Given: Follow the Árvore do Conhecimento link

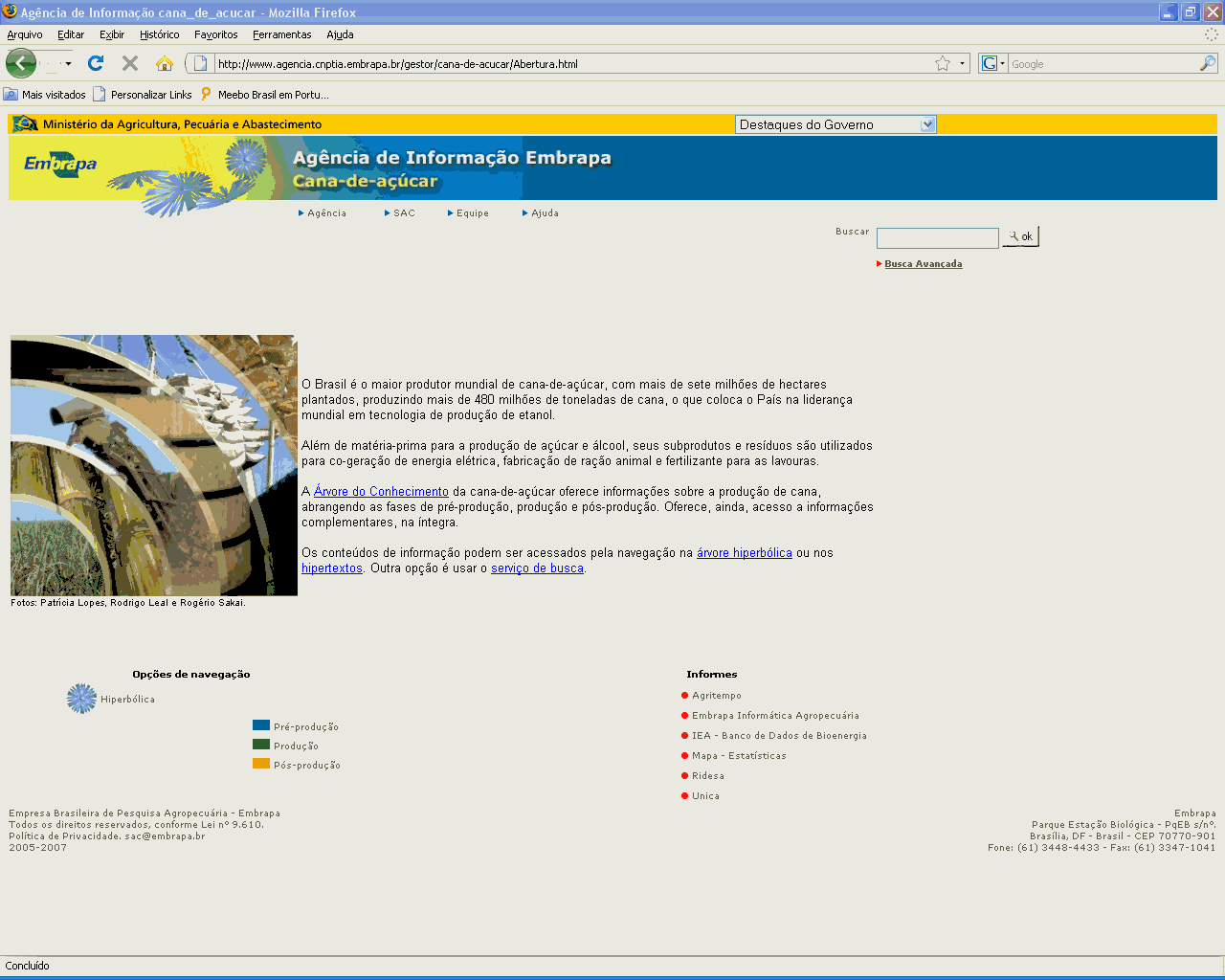Looking at the screenshot, I should pos(381,492).
